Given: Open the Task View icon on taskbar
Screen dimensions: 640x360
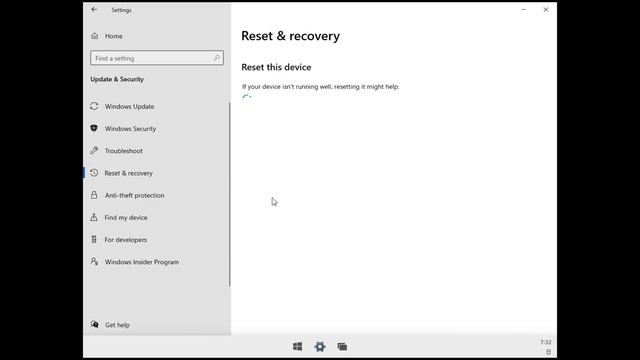Looking at the screenshot, I should coord(342,347).
